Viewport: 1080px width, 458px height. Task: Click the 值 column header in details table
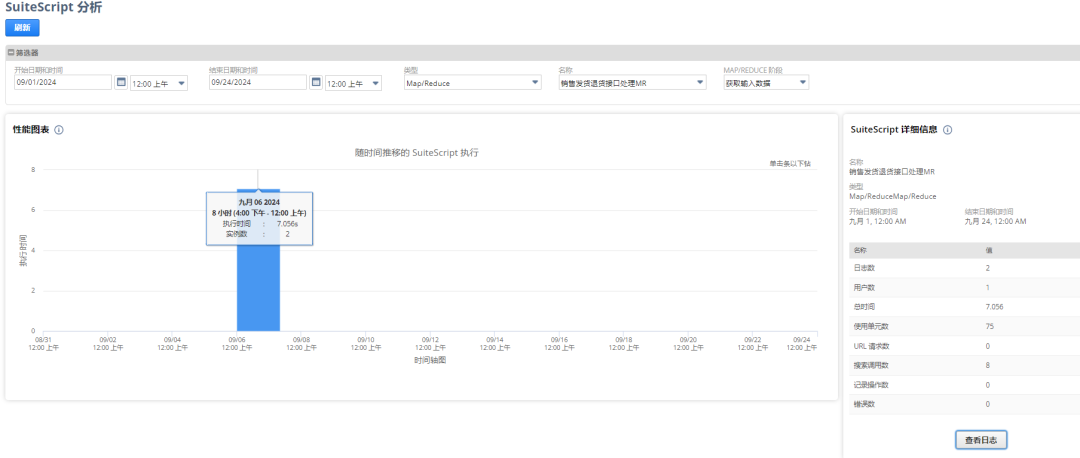(x=988, y=250)
